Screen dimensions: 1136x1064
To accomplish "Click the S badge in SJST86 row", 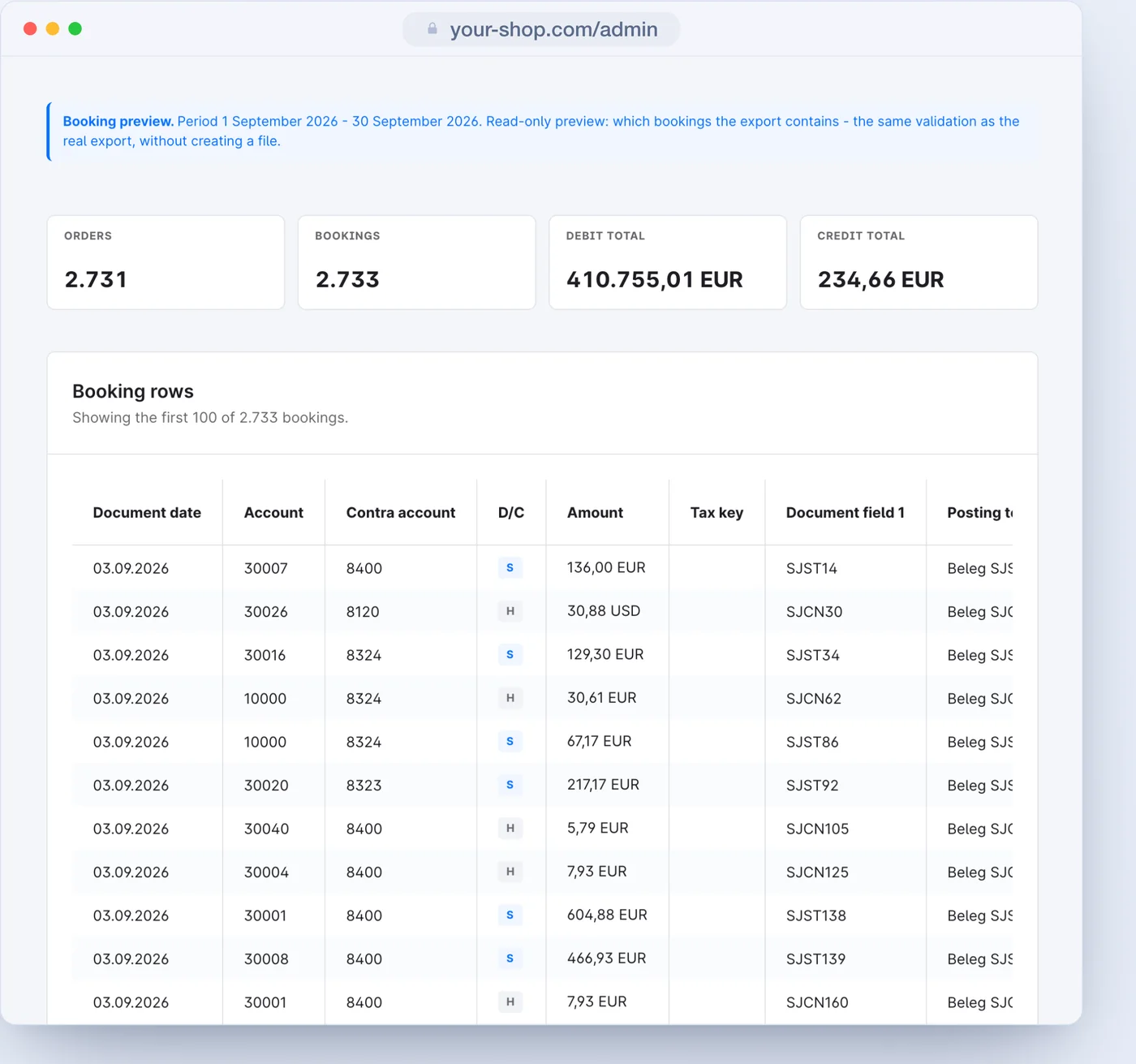I will point(510,742).
